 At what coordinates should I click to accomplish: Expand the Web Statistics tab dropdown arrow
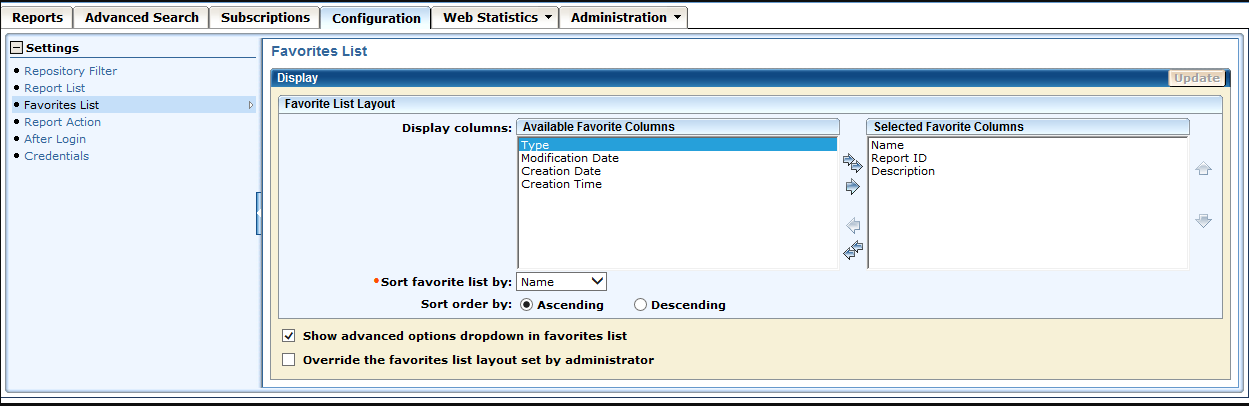pyautogui.click(x=548, y=18)
